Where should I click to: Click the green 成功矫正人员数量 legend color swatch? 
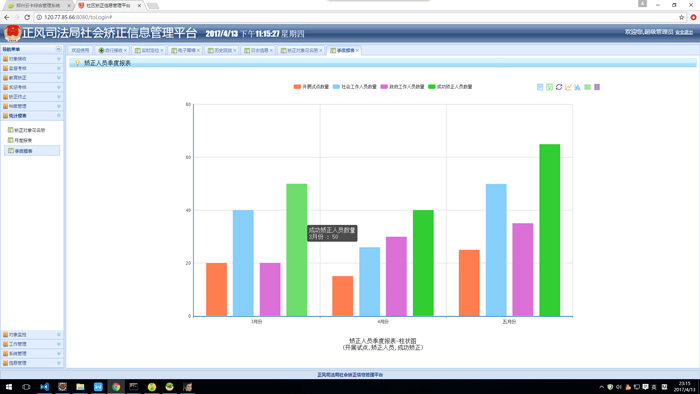point(432,87)
